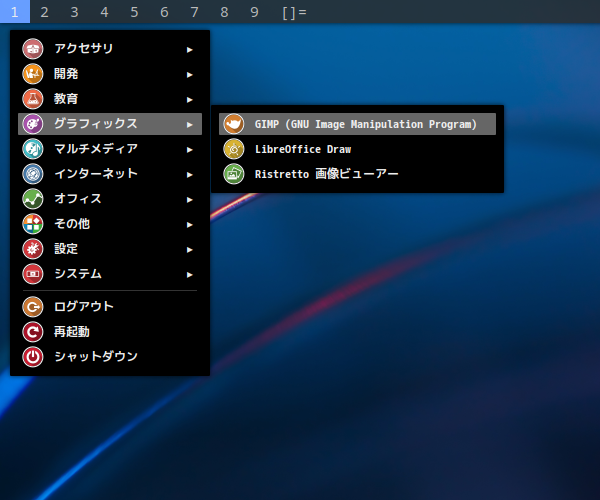This screenshot has width=600, height=500.
Task: Click the Multimedia (マルチメディア) music icon
Action: coord(33,149)
